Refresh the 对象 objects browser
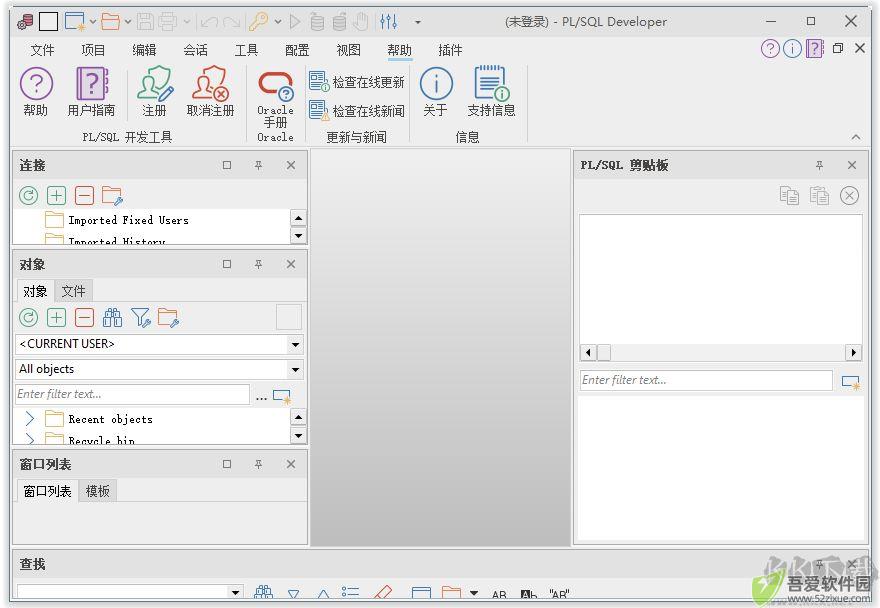Image resolution: width=880 pixels, height=608 pixels. click(29, 318)
